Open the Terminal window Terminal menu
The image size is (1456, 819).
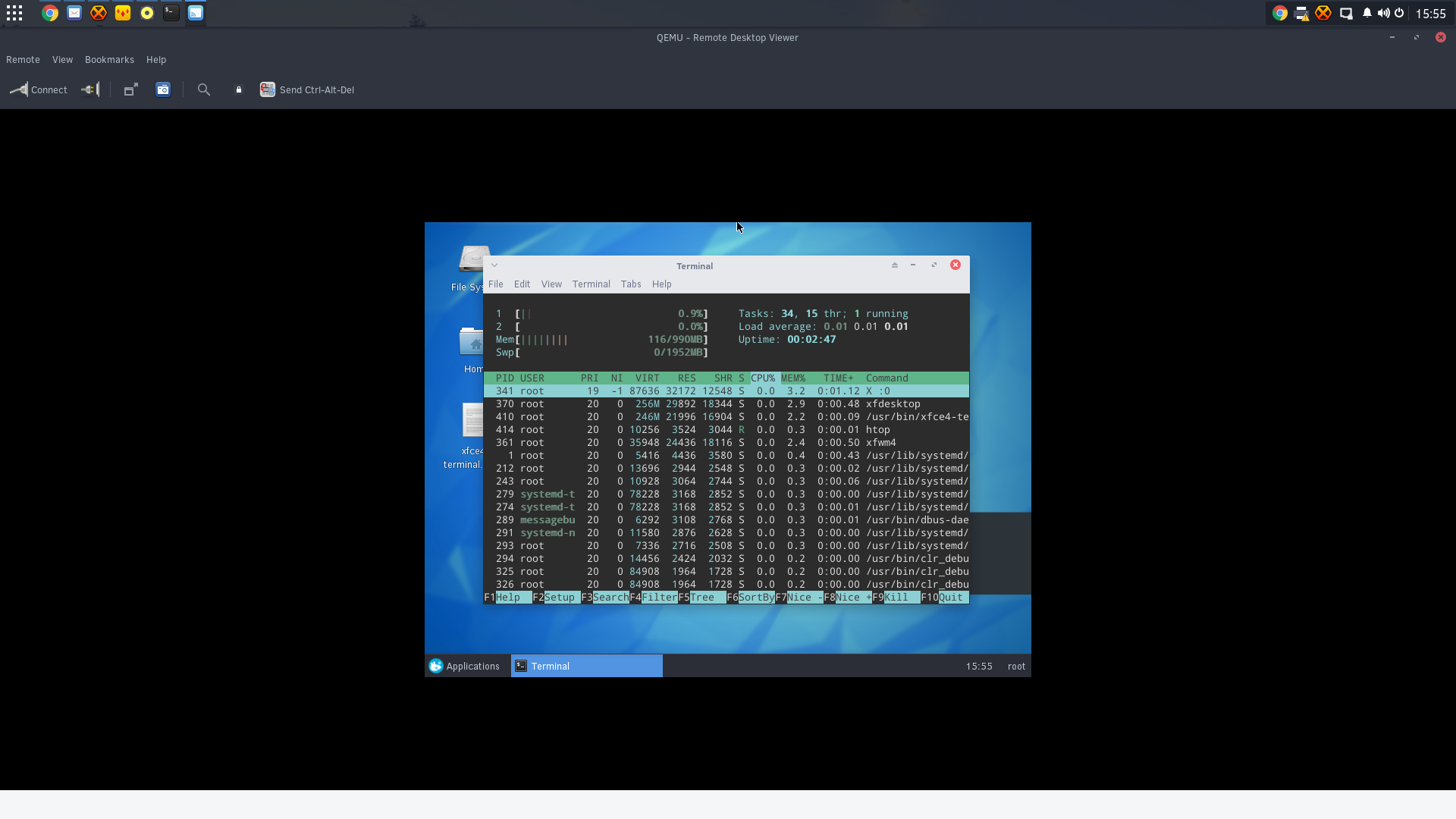591,284
